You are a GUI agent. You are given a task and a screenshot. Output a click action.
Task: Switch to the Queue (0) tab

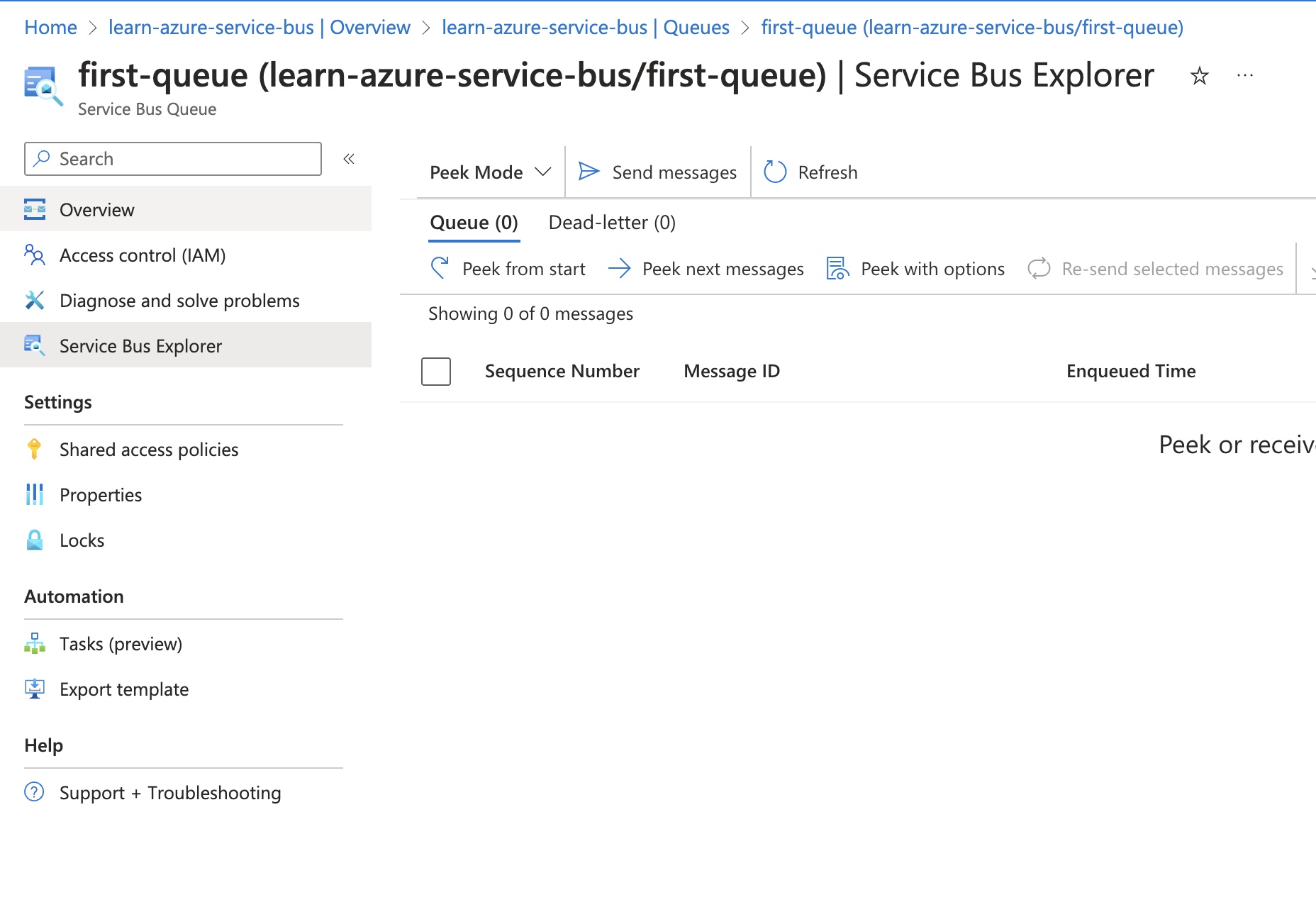(x=474, y=223)
